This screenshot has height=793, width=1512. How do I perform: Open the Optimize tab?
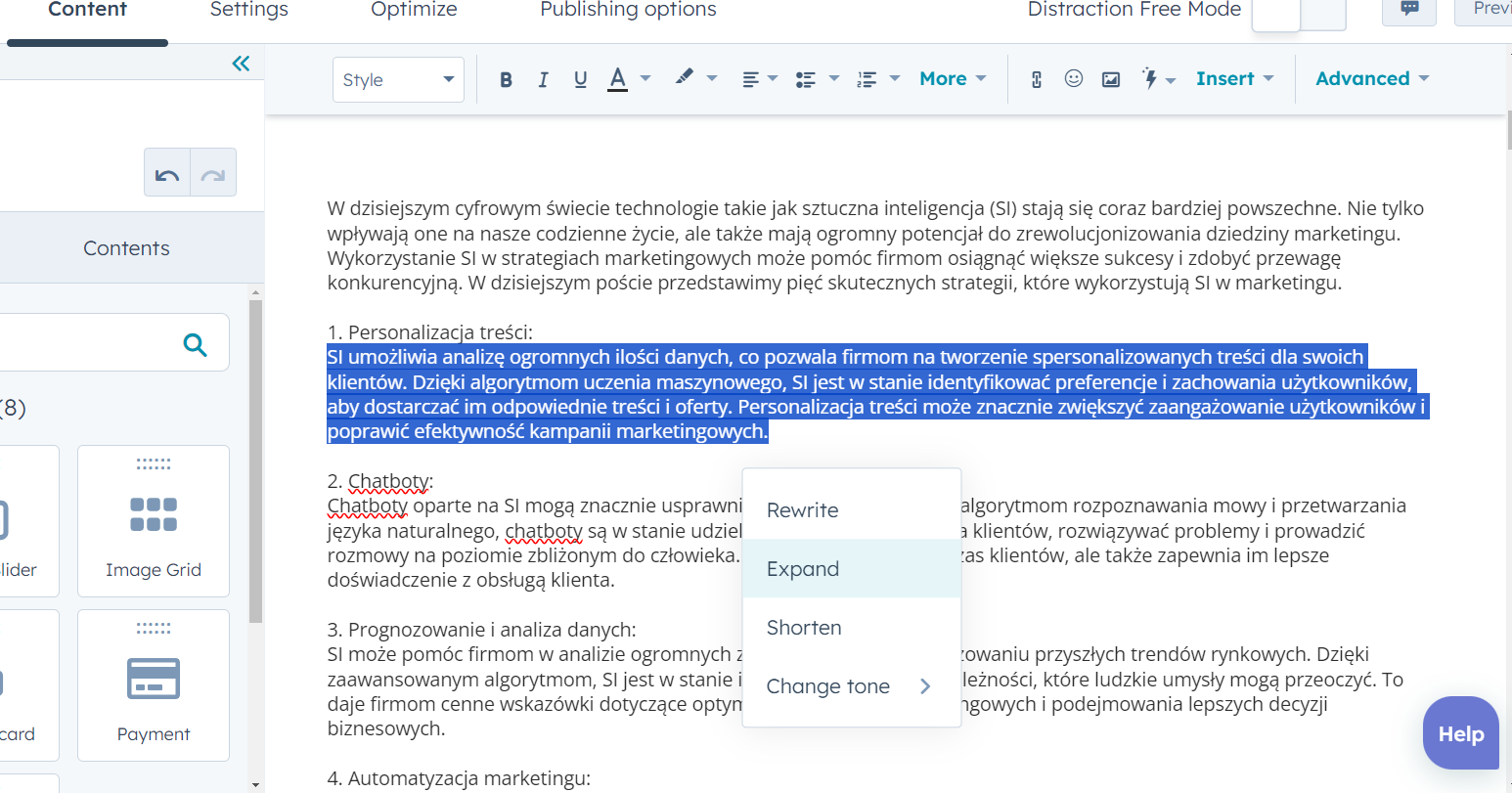[x=414, y=11]
